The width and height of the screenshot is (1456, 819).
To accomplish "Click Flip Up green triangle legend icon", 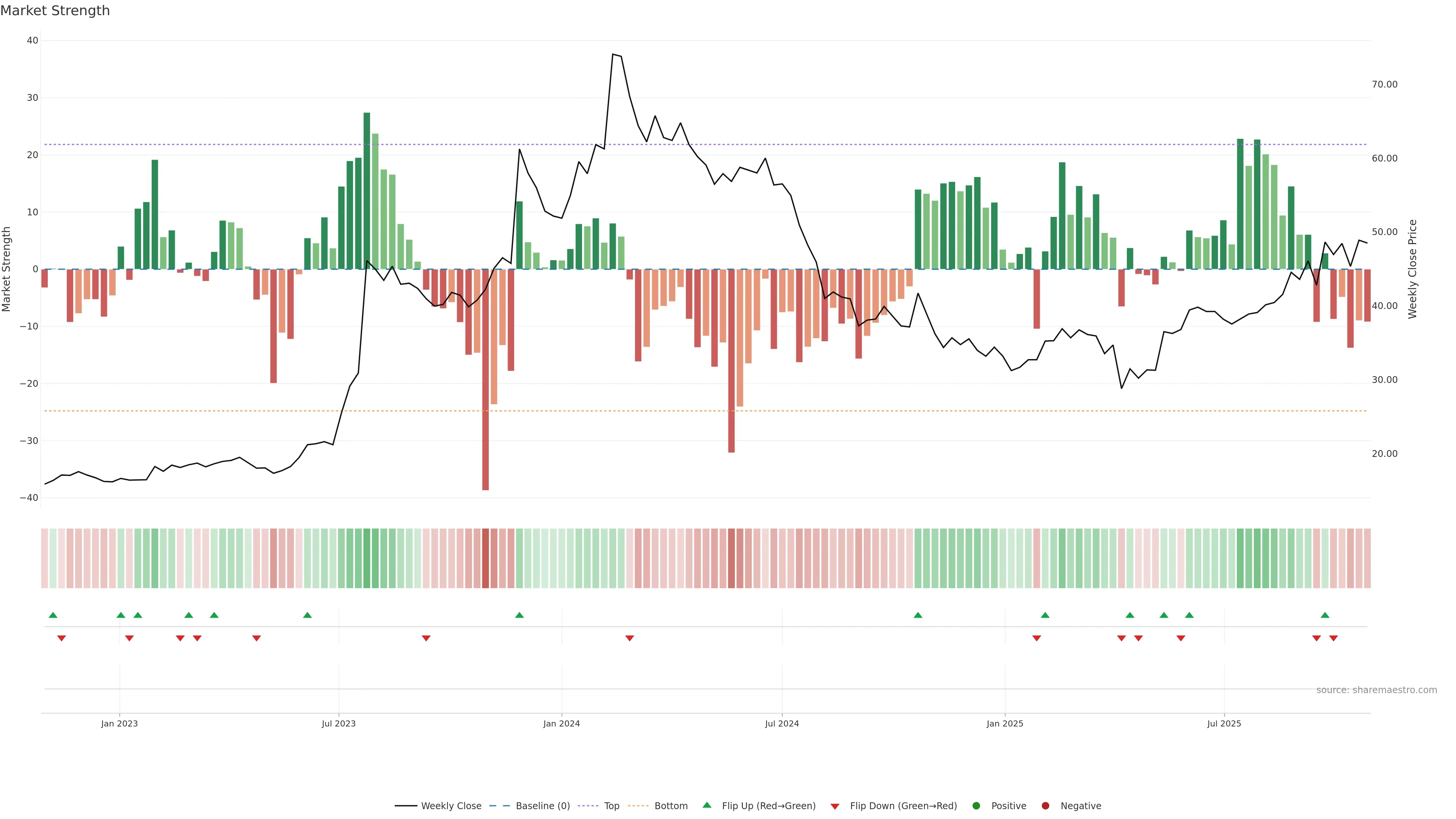I will click(x=706, y=805).
